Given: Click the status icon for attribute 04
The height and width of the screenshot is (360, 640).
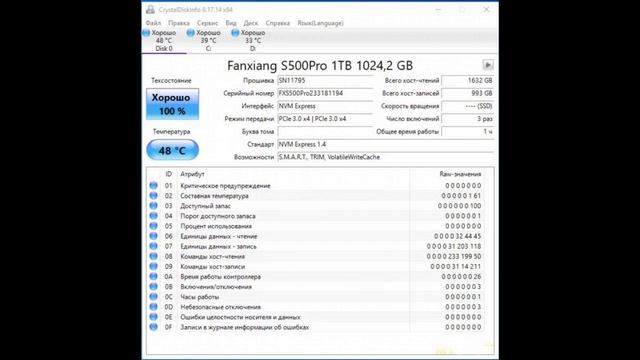Looking at the screenshot, I should [153, 216].
